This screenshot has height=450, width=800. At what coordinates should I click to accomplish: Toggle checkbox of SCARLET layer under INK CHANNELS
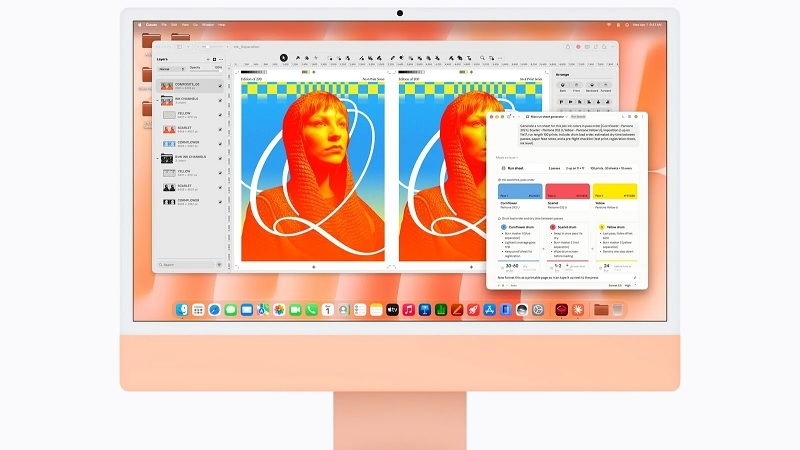220,130
